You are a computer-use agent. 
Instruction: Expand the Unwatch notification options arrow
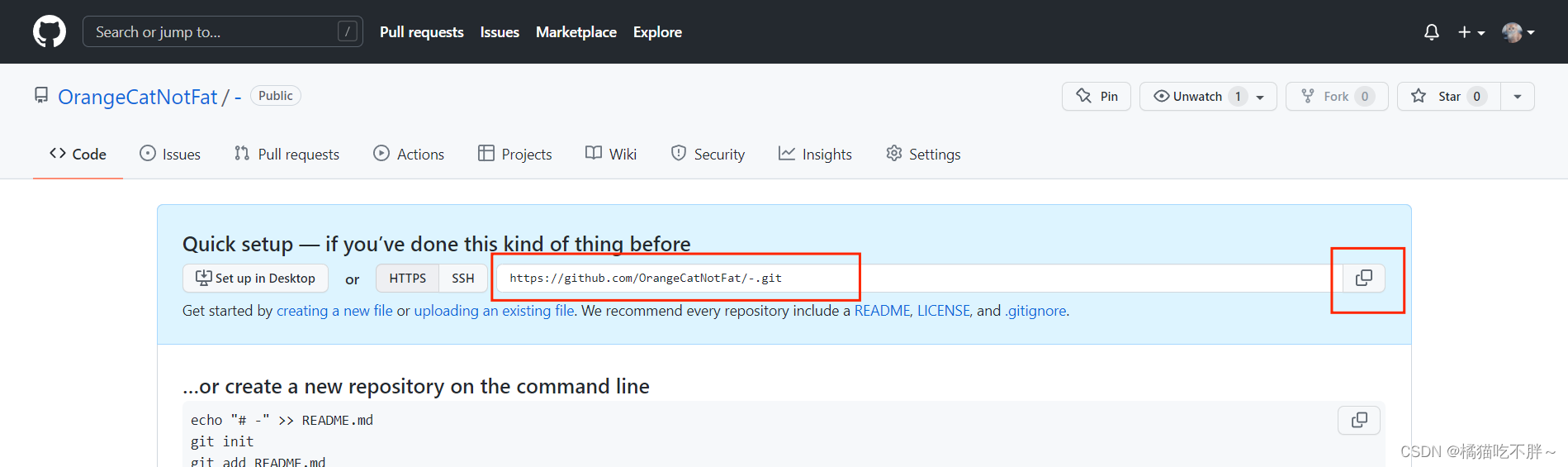pyautogui.click(x=1261, y=96)
